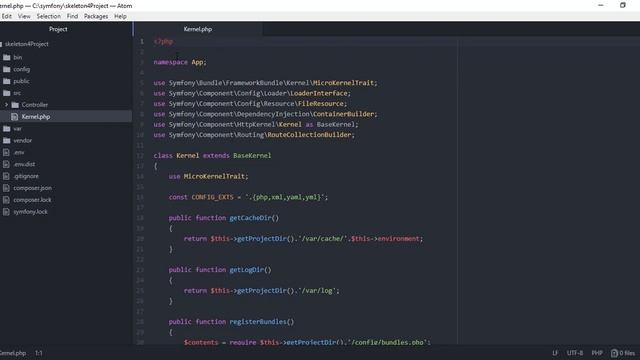This screenshot has width=640, height=360.
Task: Click the composer.lock file icon
Action: point(6,200)
